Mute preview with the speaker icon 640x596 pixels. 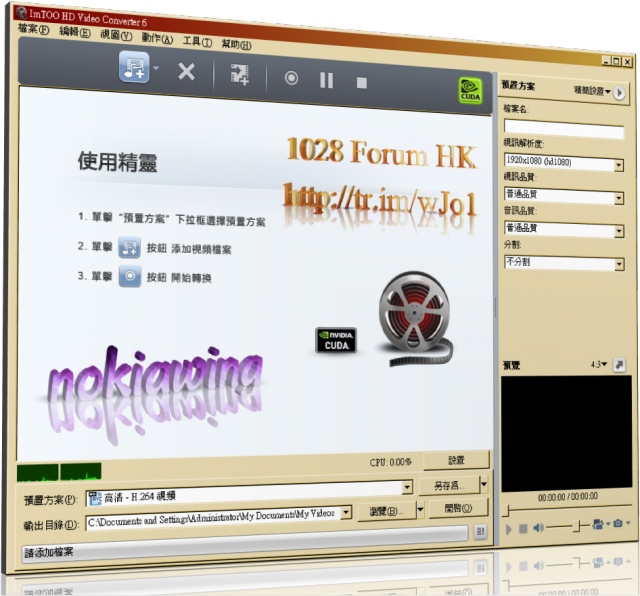[x=538, y=525]
